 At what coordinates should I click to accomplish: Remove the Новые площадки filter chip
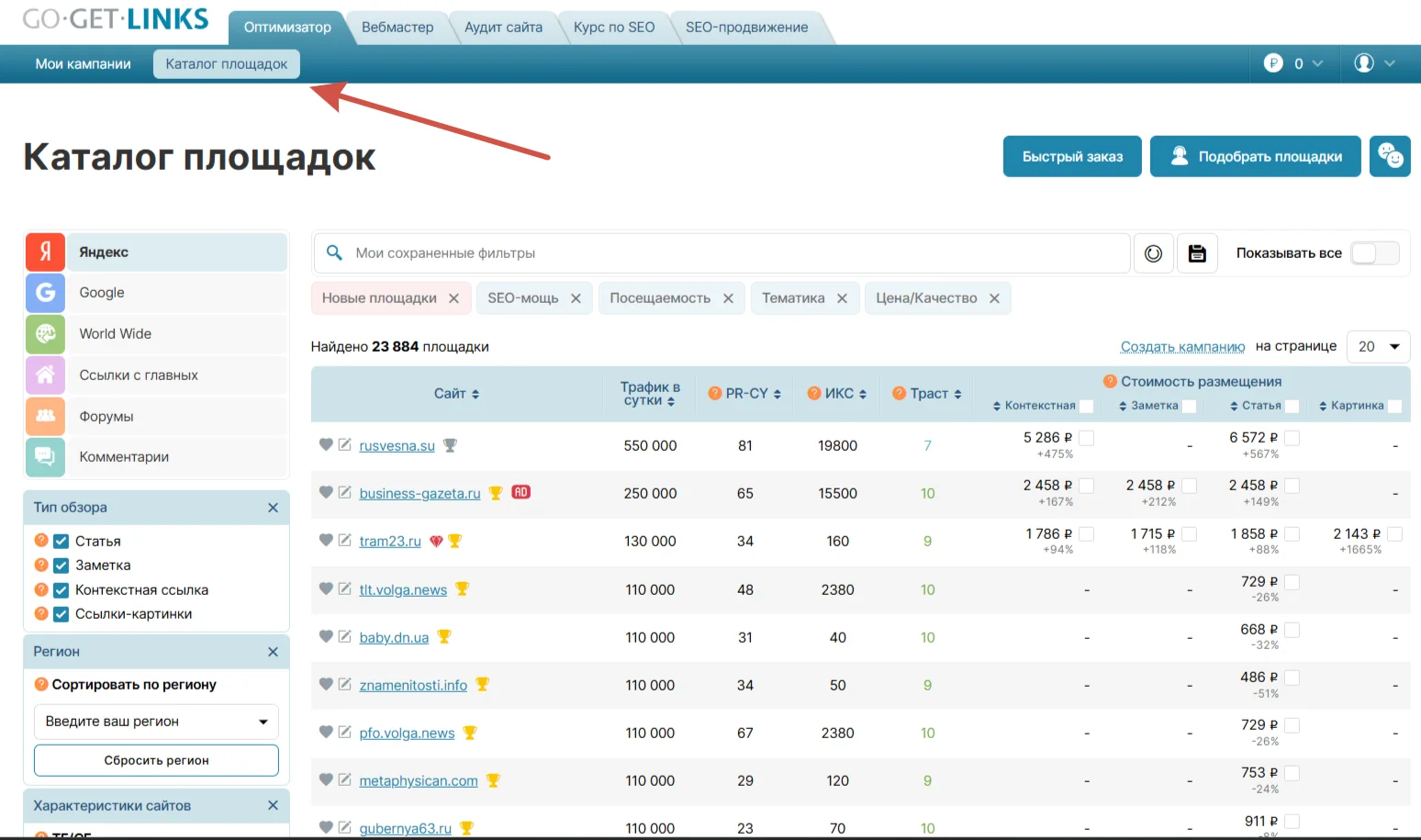pos(453,298)
